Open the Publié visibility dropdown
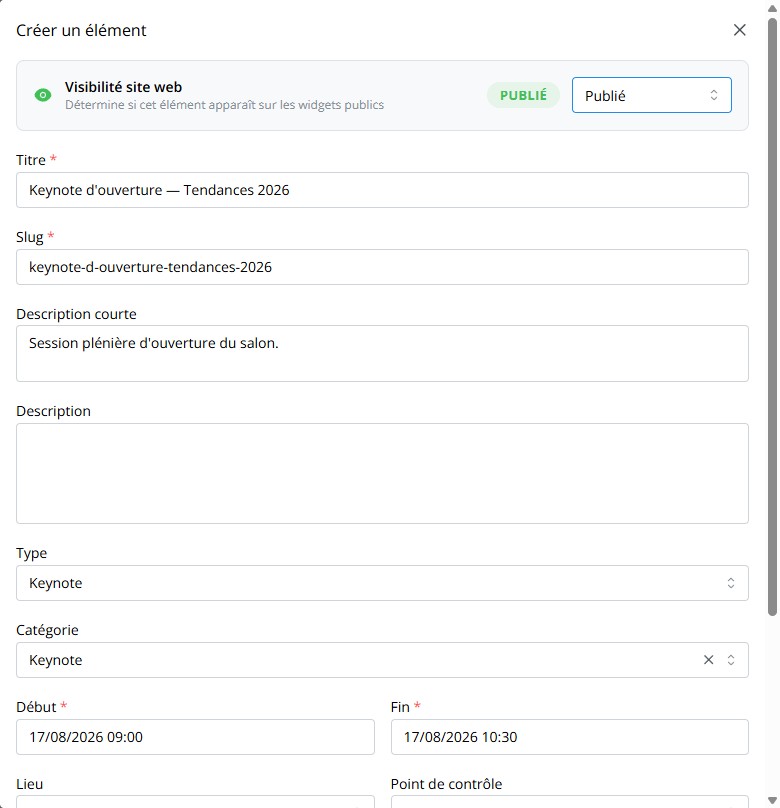 [651, 95]
